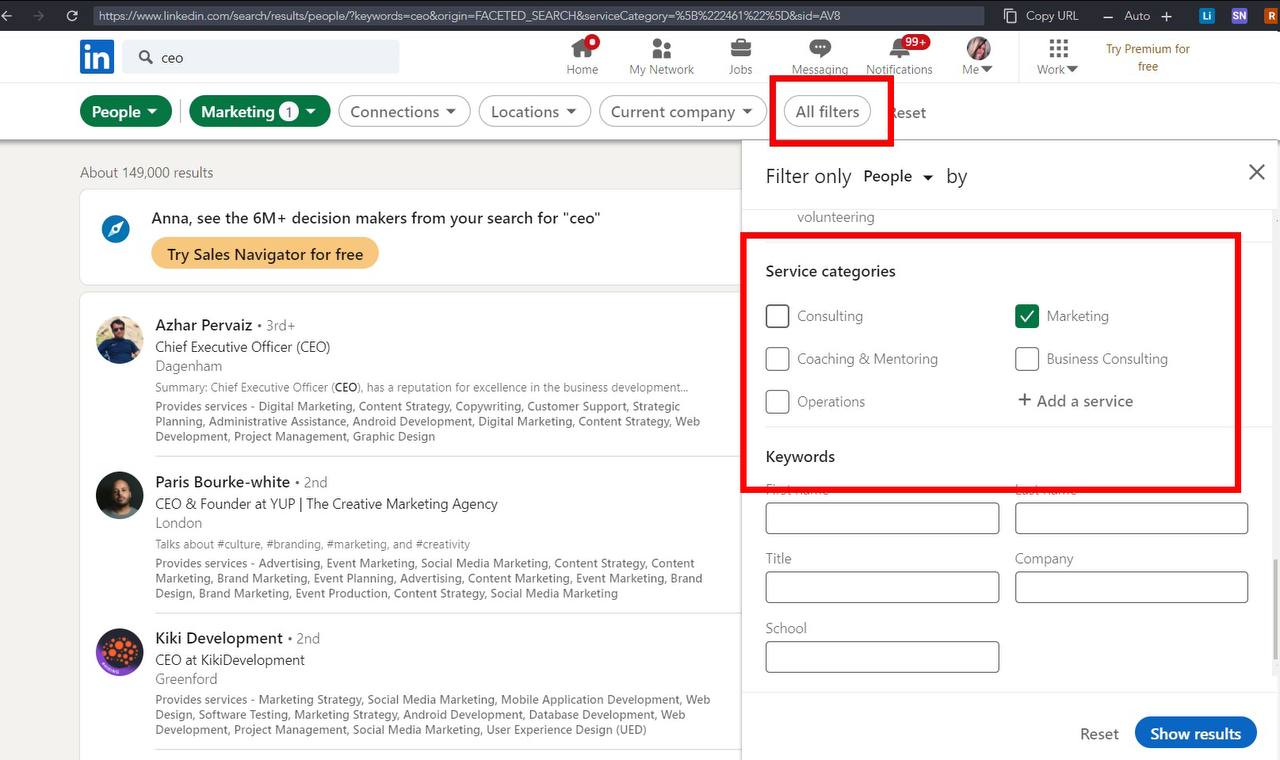The height and width of the screenshot is (760, 1280).
Task: Click the zoom out minus icon
Action: click(x=1108, y=16)
